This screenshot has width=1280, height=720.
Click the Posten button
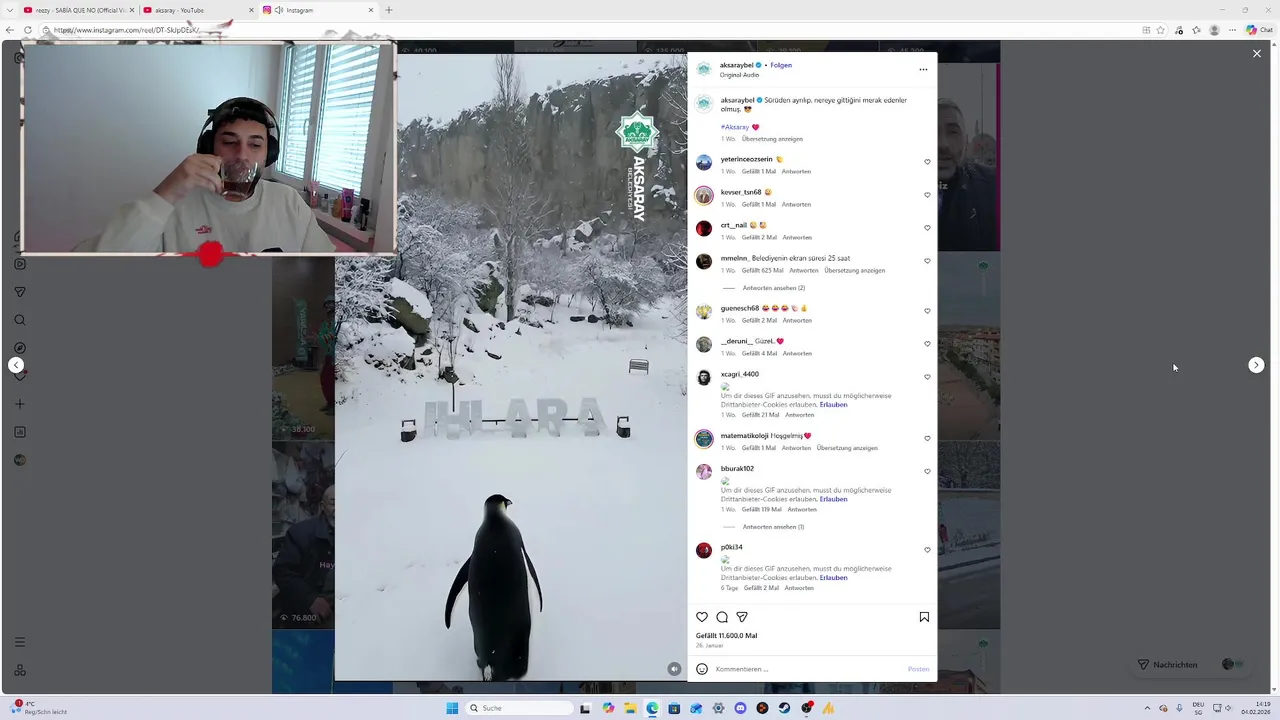(918, 669)
